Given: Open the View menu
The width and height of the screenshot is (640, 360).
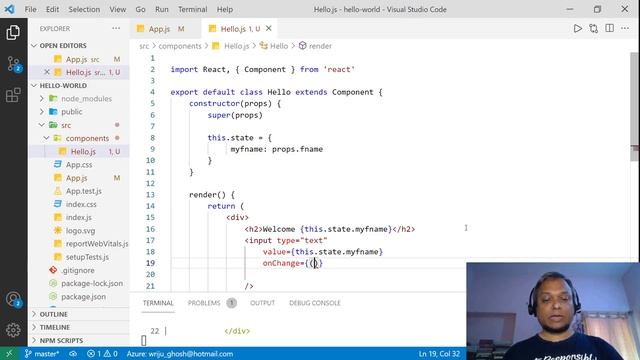Looking at the screenshot, I should 118,9.
